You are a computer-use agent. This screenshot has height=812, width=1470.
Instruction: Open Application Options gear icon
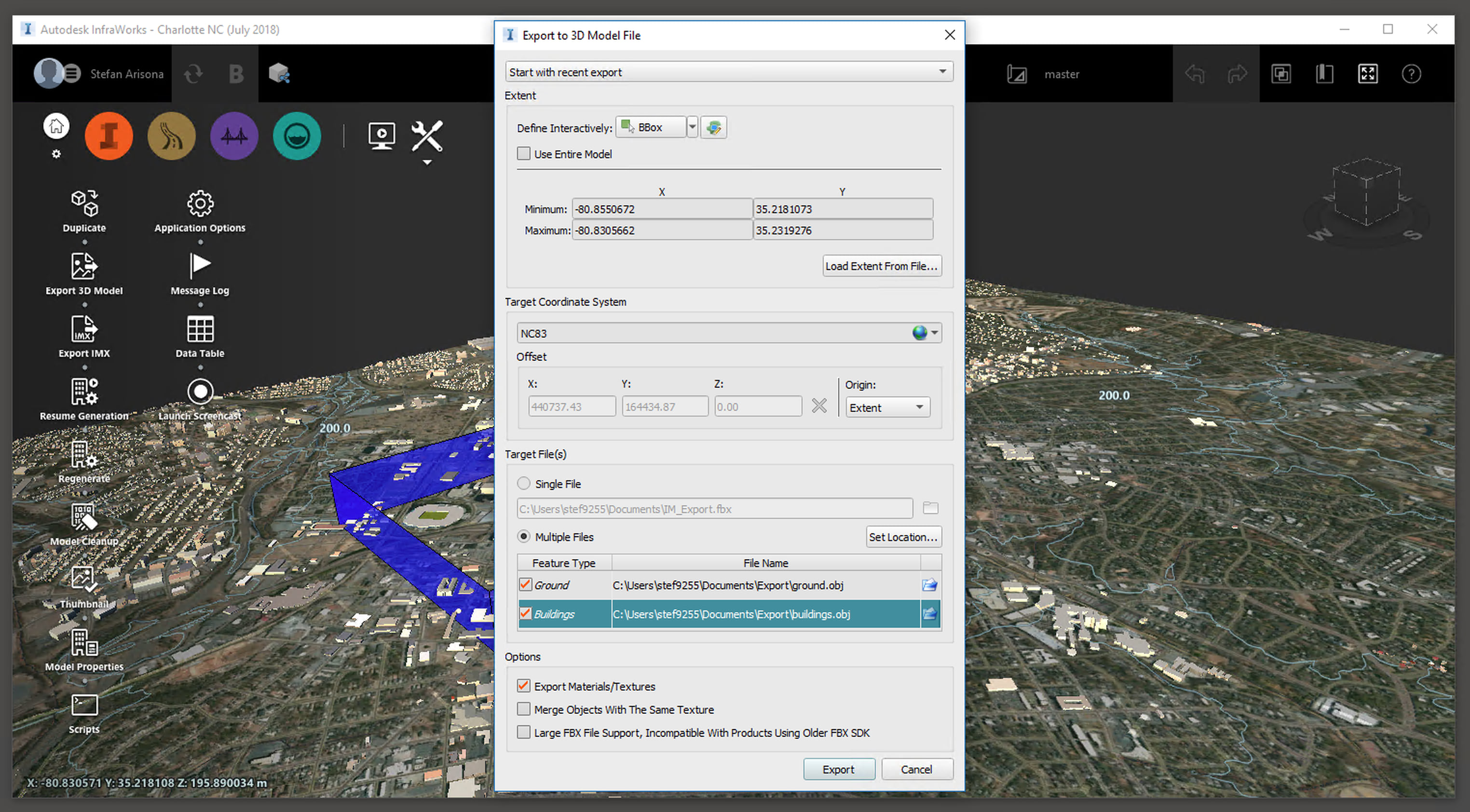(200, 203)
